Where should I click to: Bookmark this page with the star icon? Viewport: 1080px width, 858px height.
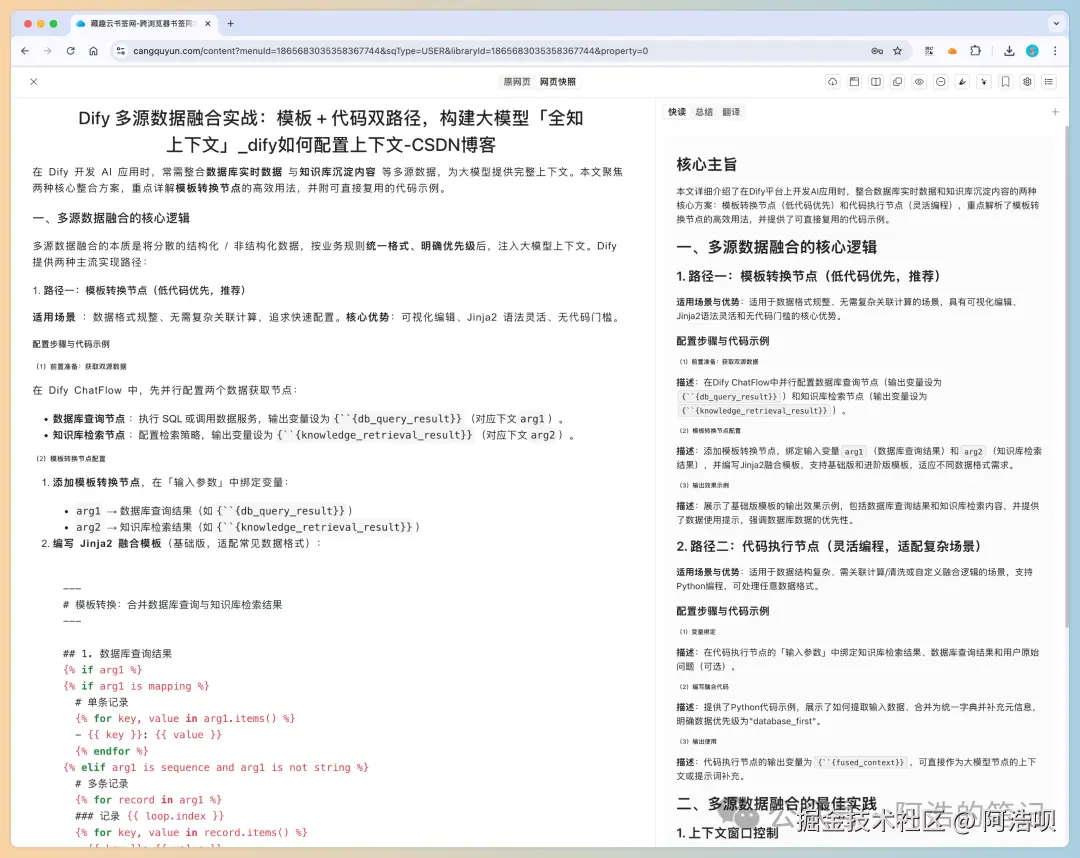point(897,51)
